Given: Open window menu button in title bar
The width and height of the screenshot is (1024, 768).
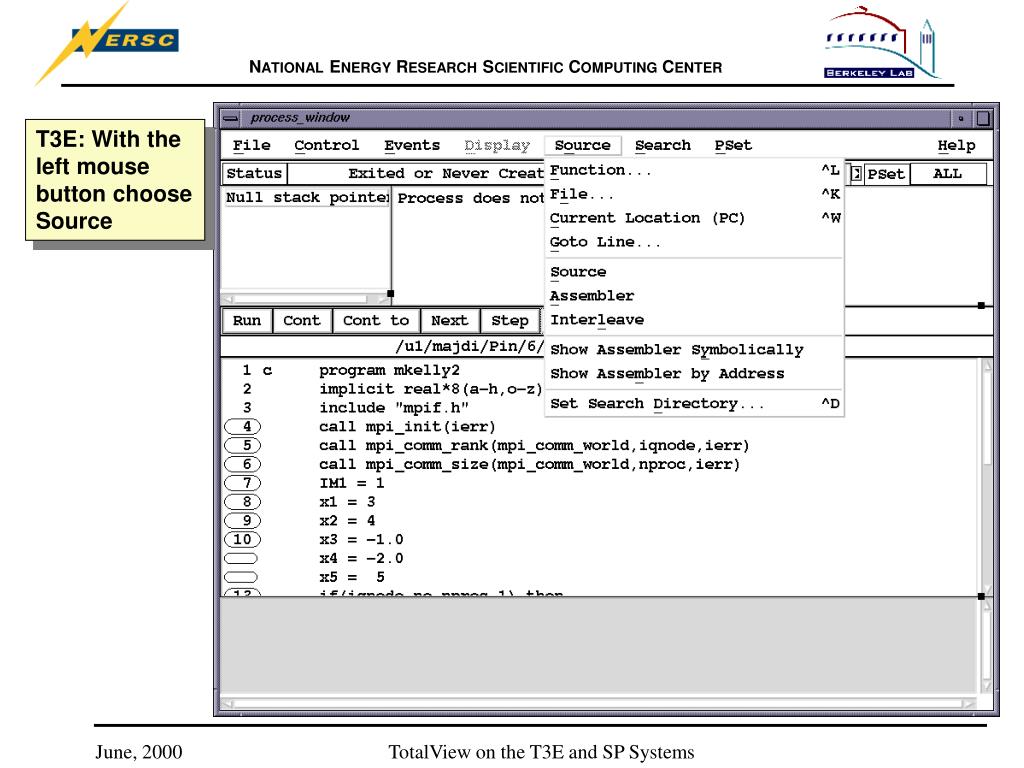Looking at the screenshot, I should pyautogui.click(x=231, y=118).
